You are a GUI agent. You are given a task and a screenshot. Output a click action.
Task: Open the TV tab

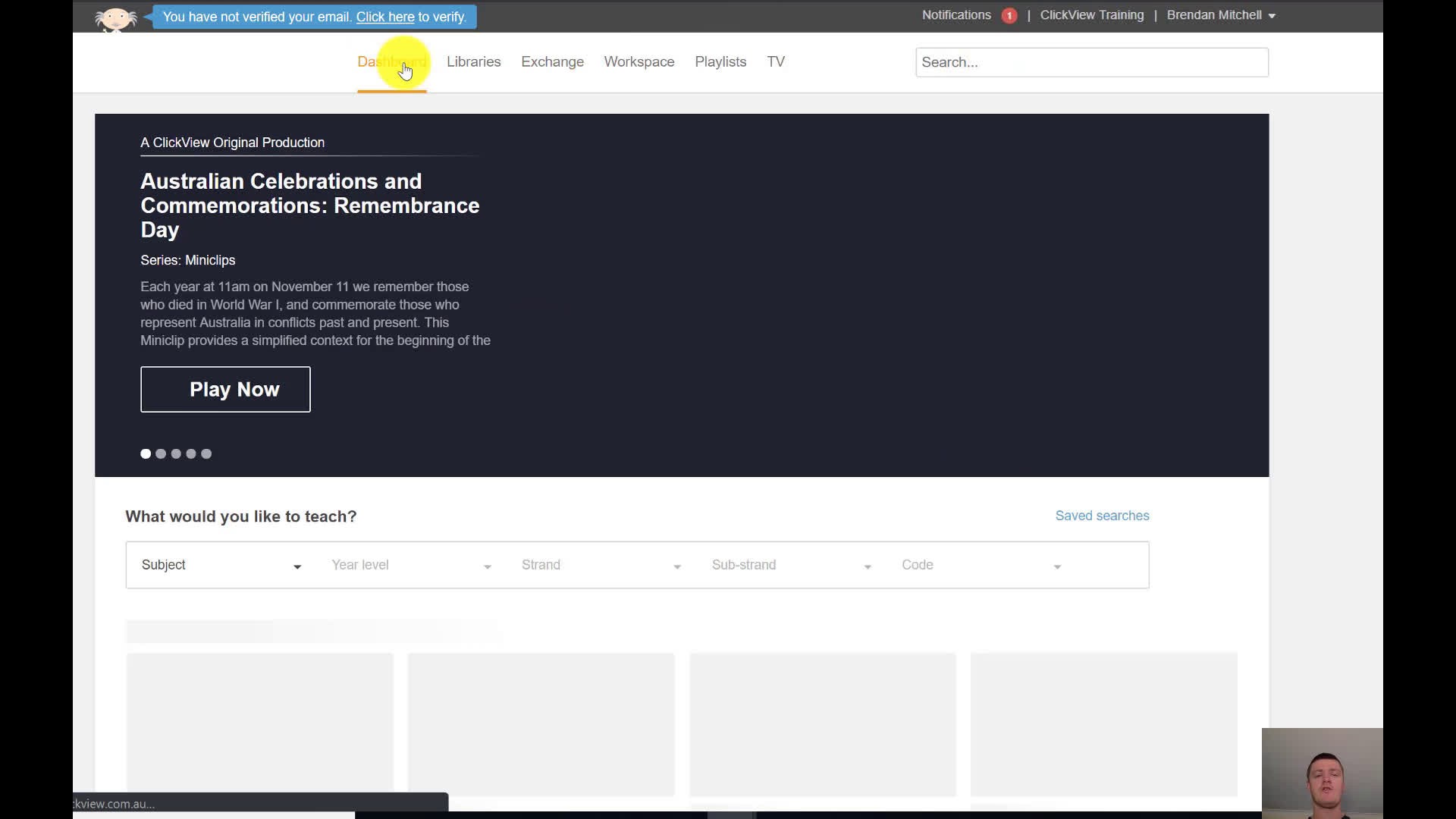click(776, 62)
